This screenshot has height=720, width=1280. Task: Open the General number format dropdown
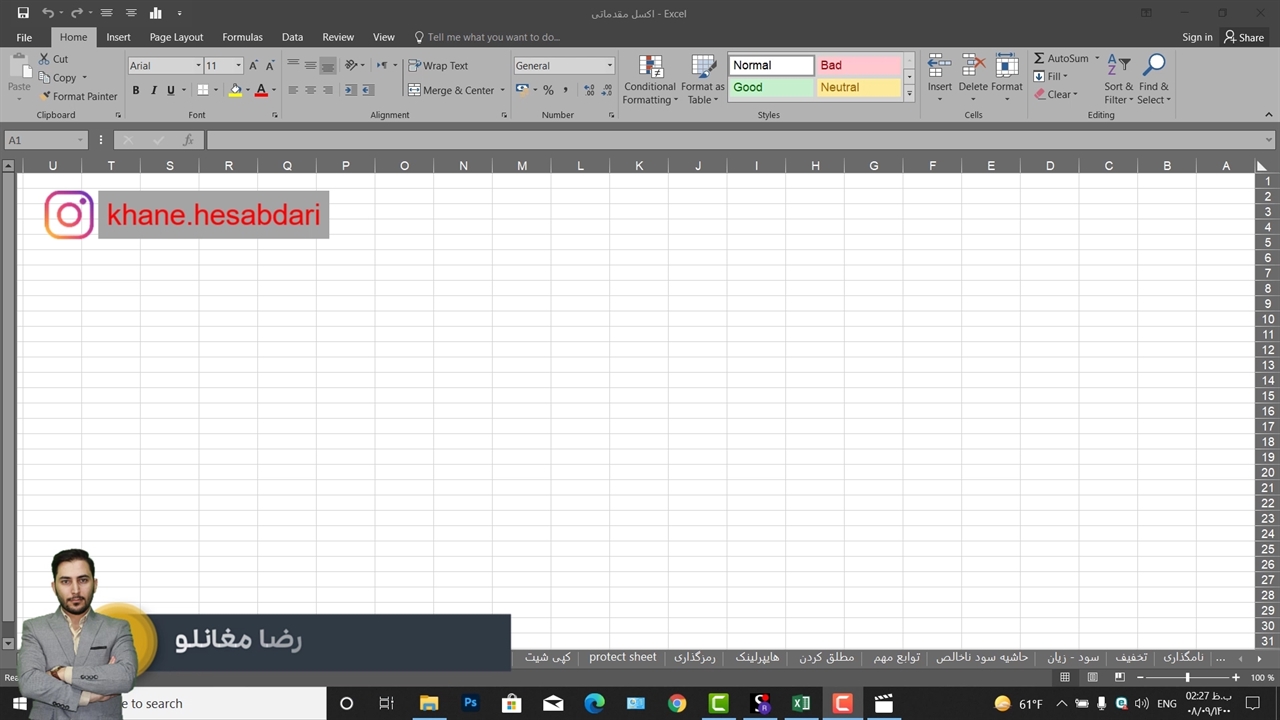(609, 66)
